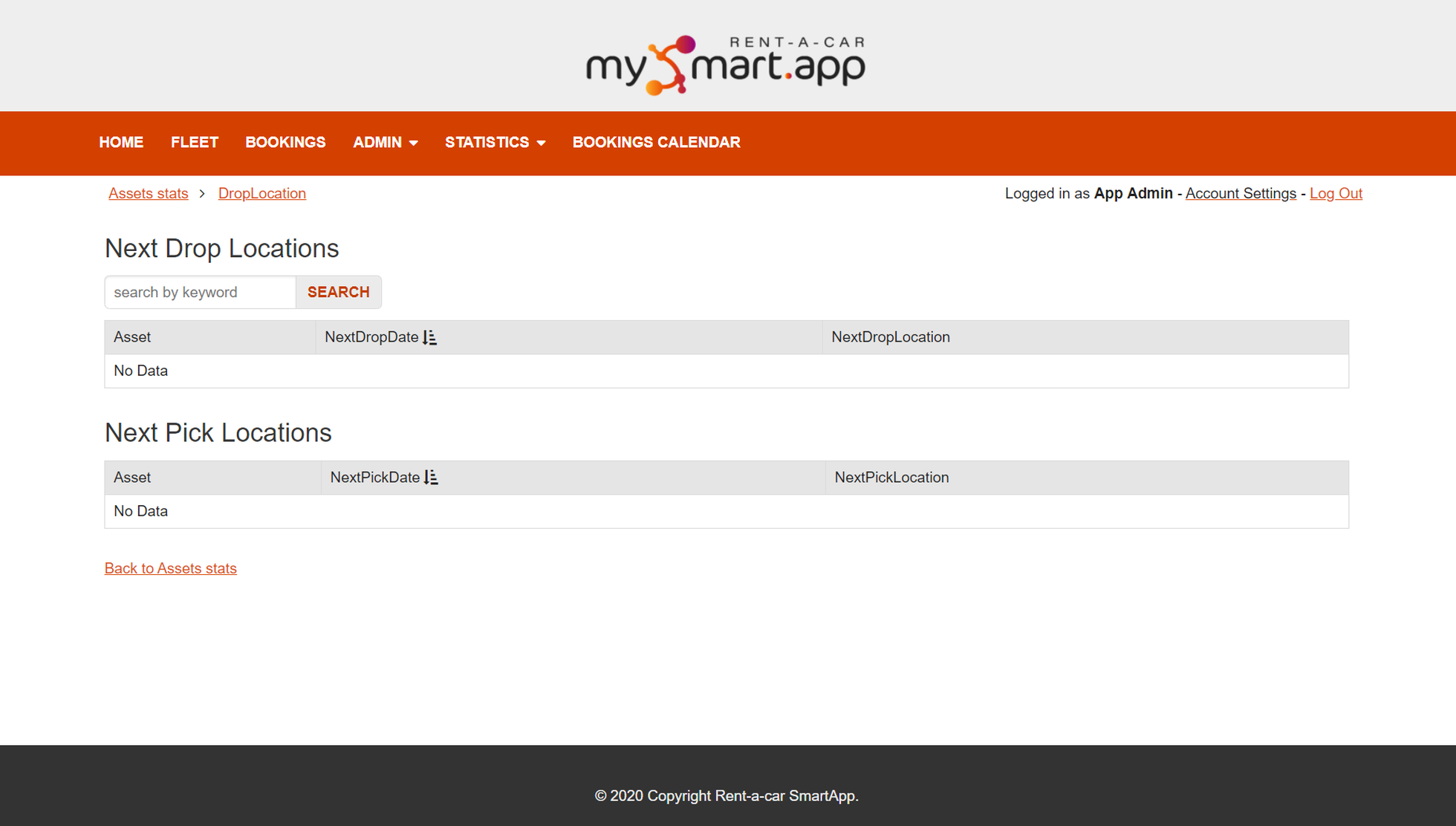Follow the Back to Assets stats link
The height and width of the screenshot is (826, 1456).
(170, 568)
